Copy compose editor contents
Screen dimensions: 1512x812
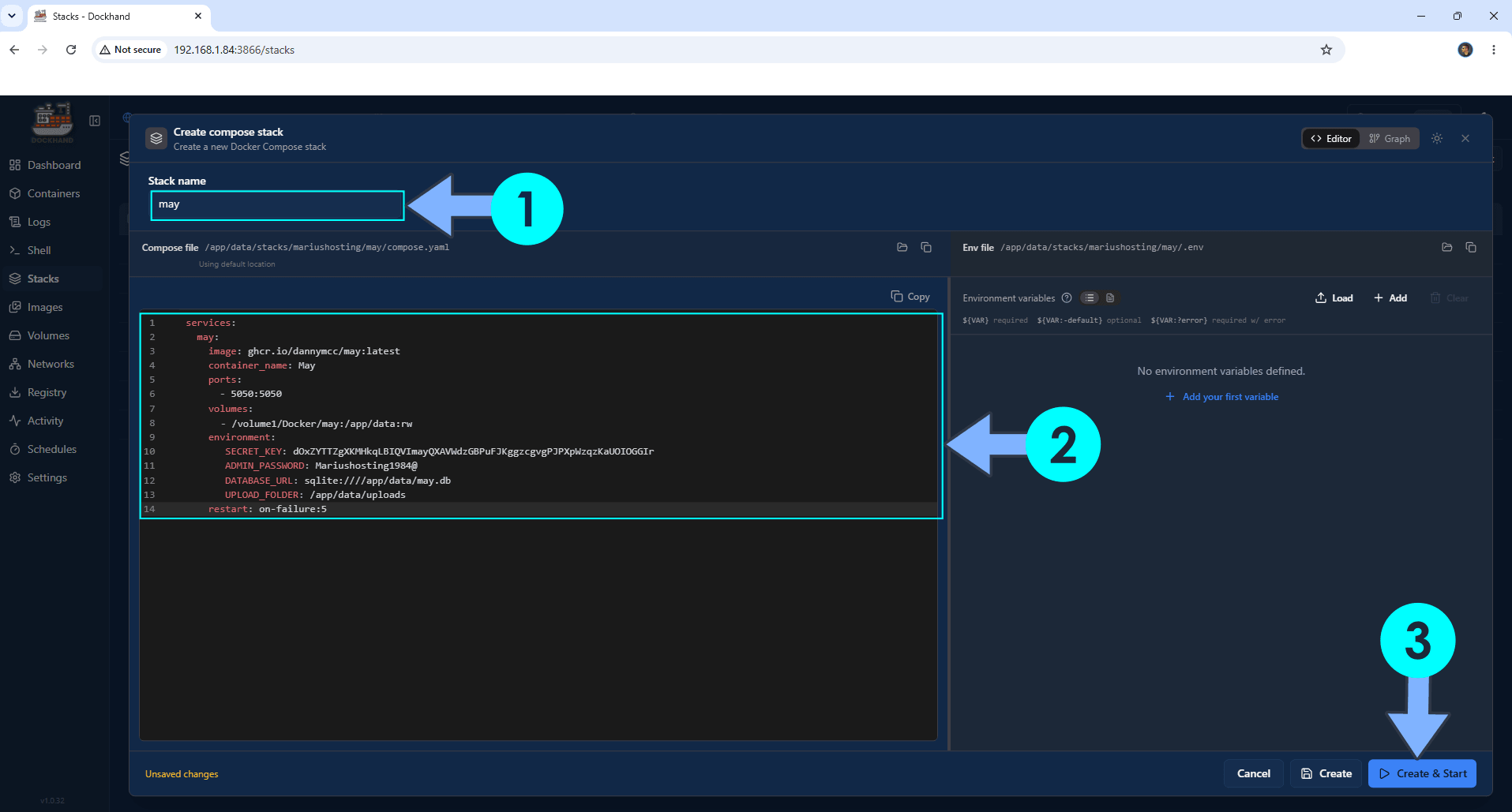[x=910, y=297]
